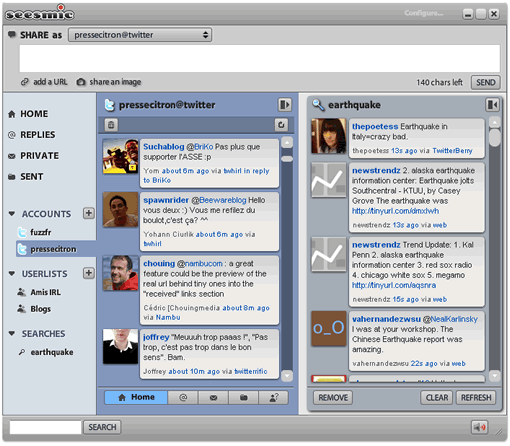The image size is (510, 446).
Task: Open joffrey username link
Action: point(156,337)
